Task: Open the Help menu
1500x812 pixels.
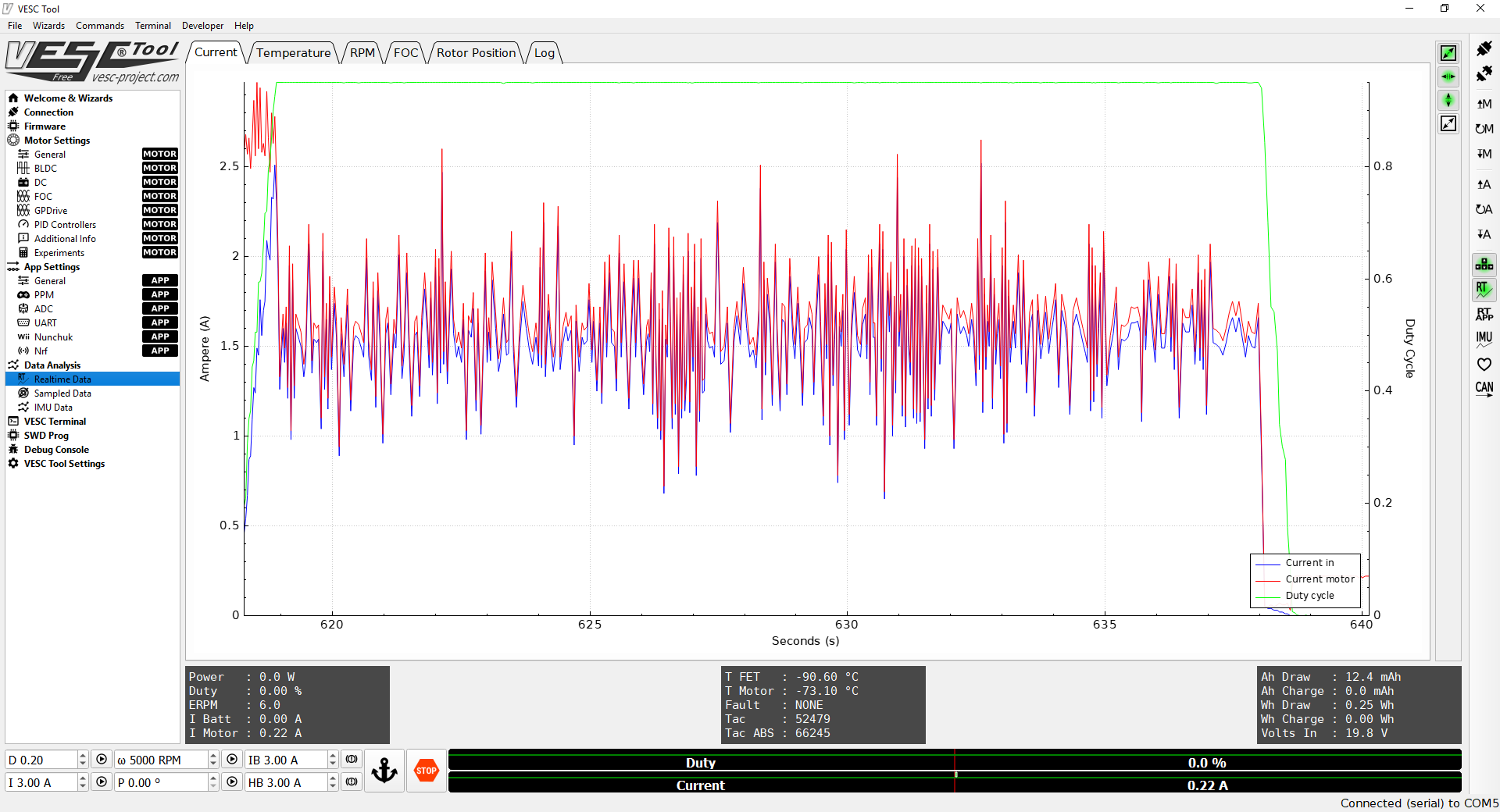Action: pos(244,26)
